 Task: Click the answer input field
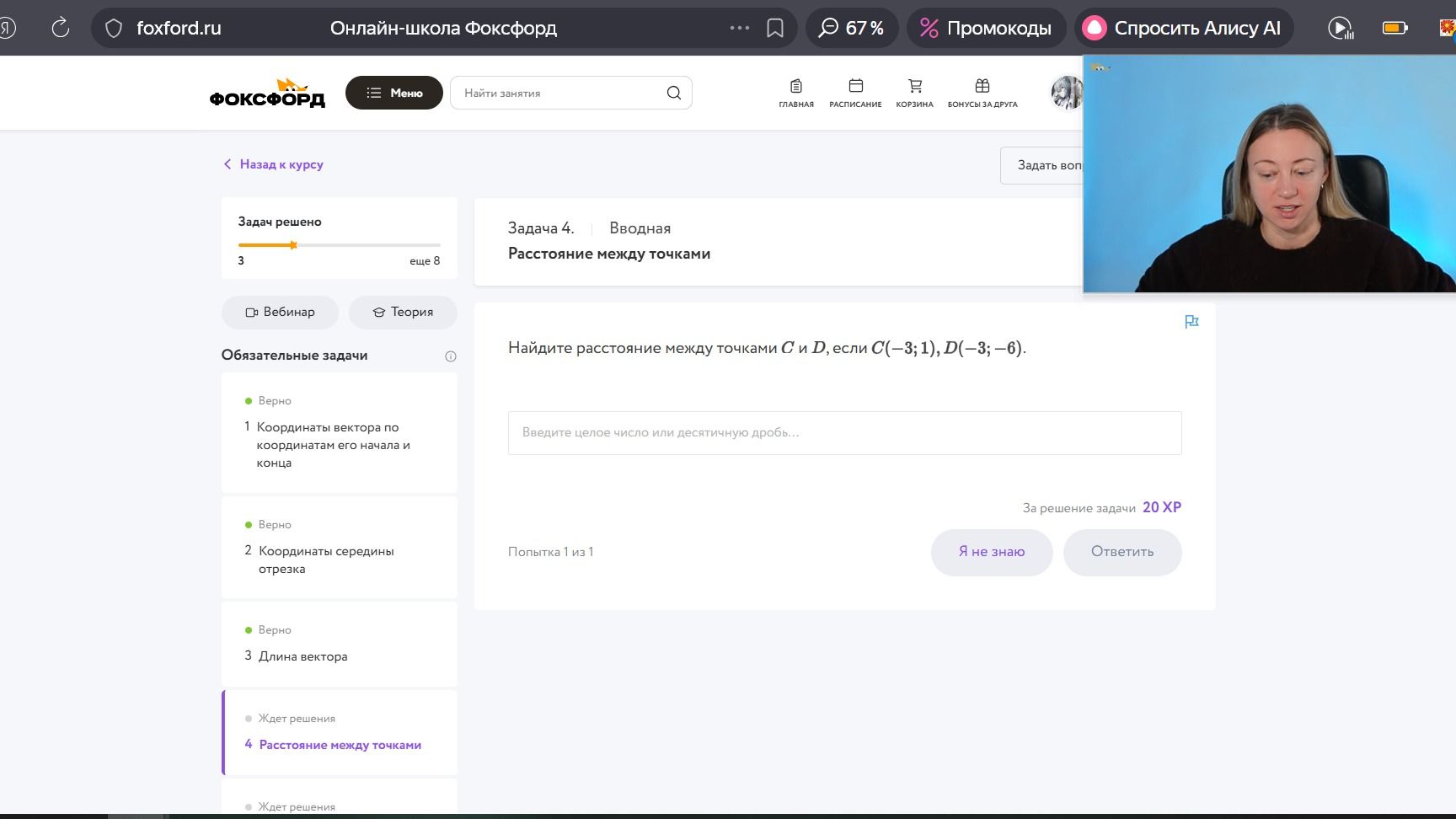(844, 433)
